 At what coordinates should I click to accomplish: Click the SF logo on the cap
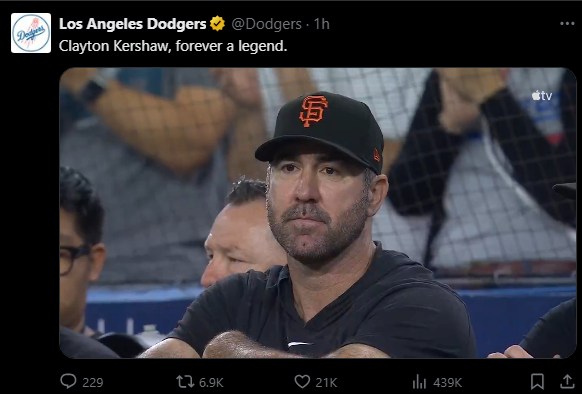(x=314, y=111)
